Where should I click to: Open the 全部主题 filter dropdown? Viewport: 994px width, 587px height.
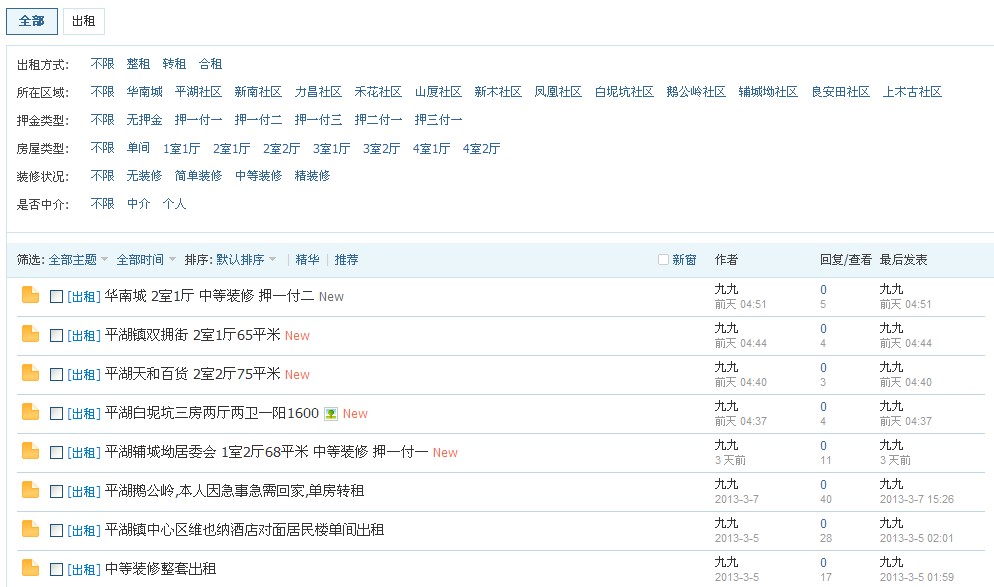point(79,260)
